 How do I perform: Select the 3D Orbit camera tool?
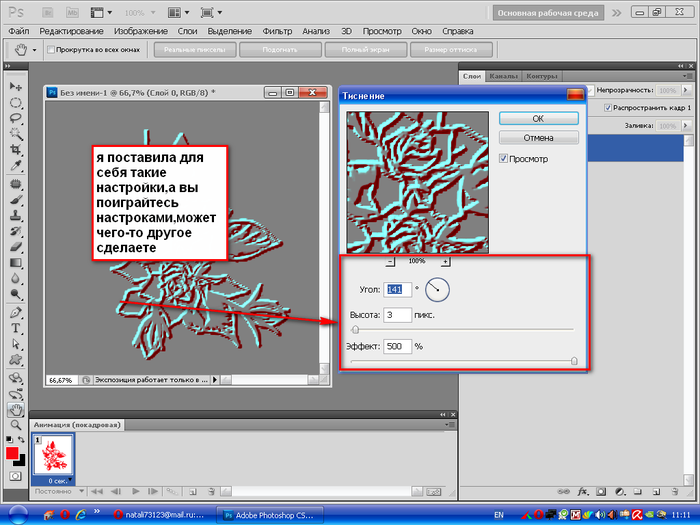(x=16, y=394)
